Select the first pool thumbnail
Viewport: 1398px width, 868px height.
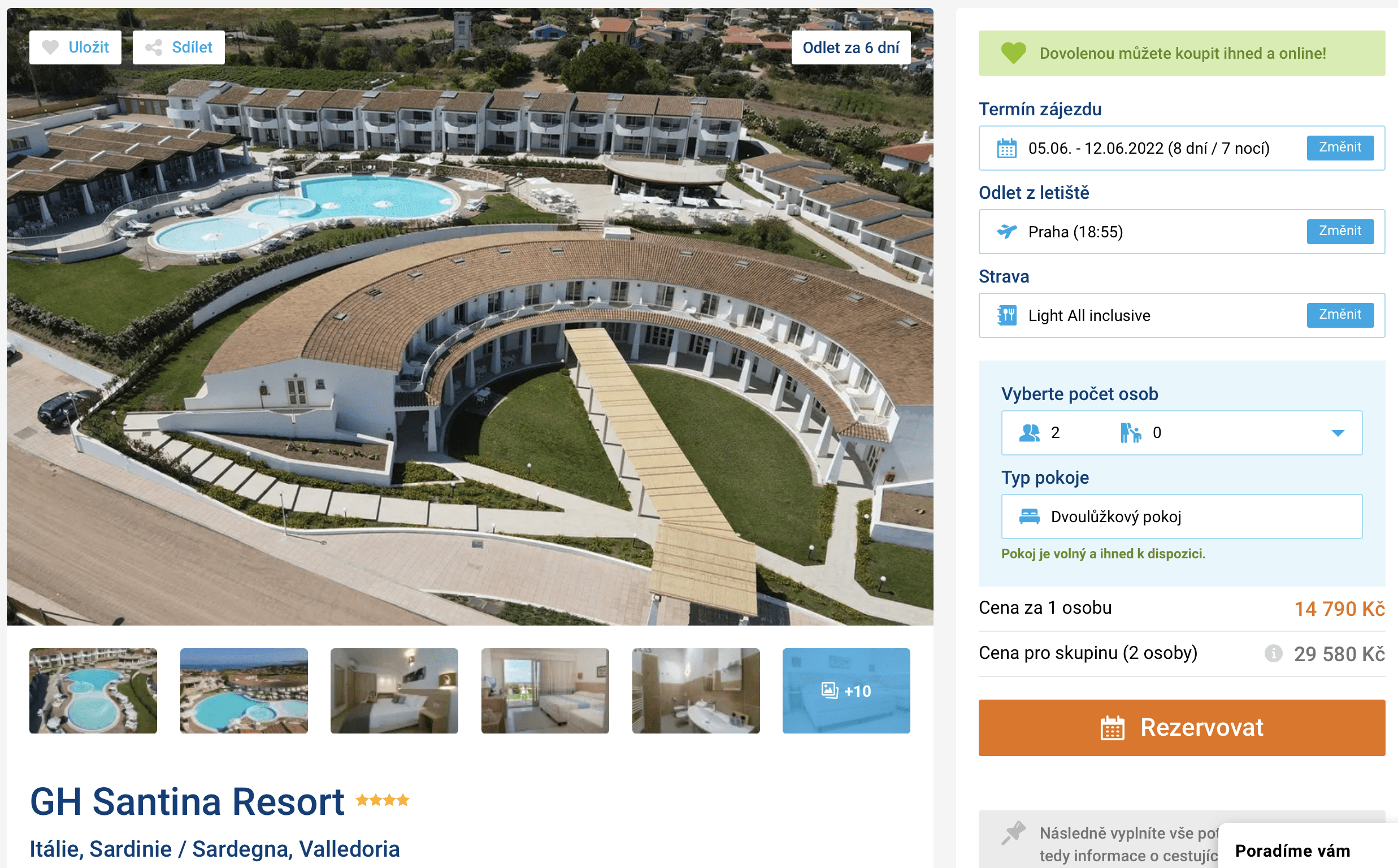[93, 691]
